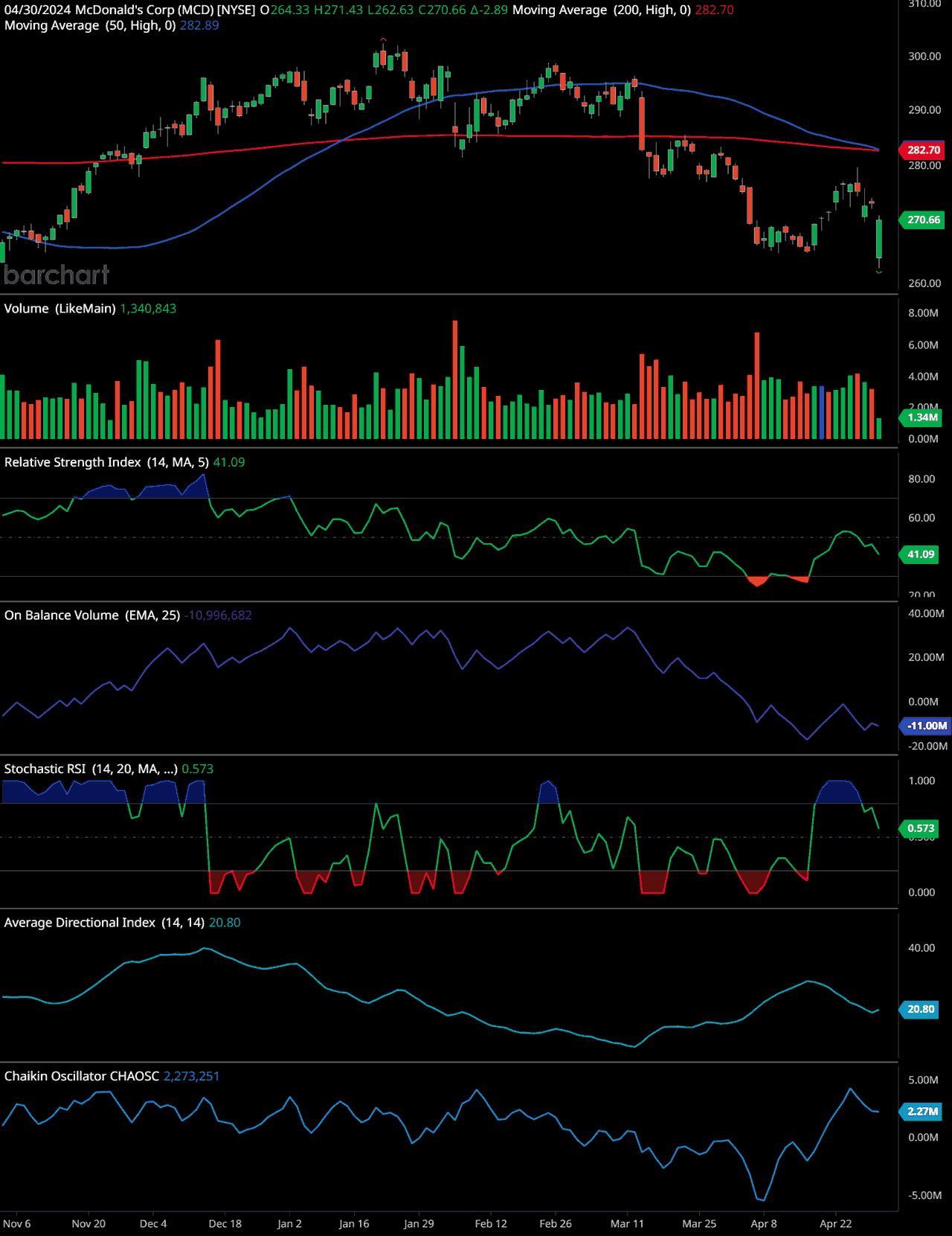Viewport: 952px width, 1236px height.
Task: Click the Nov 20 date label
Action: click(89, 1223)
